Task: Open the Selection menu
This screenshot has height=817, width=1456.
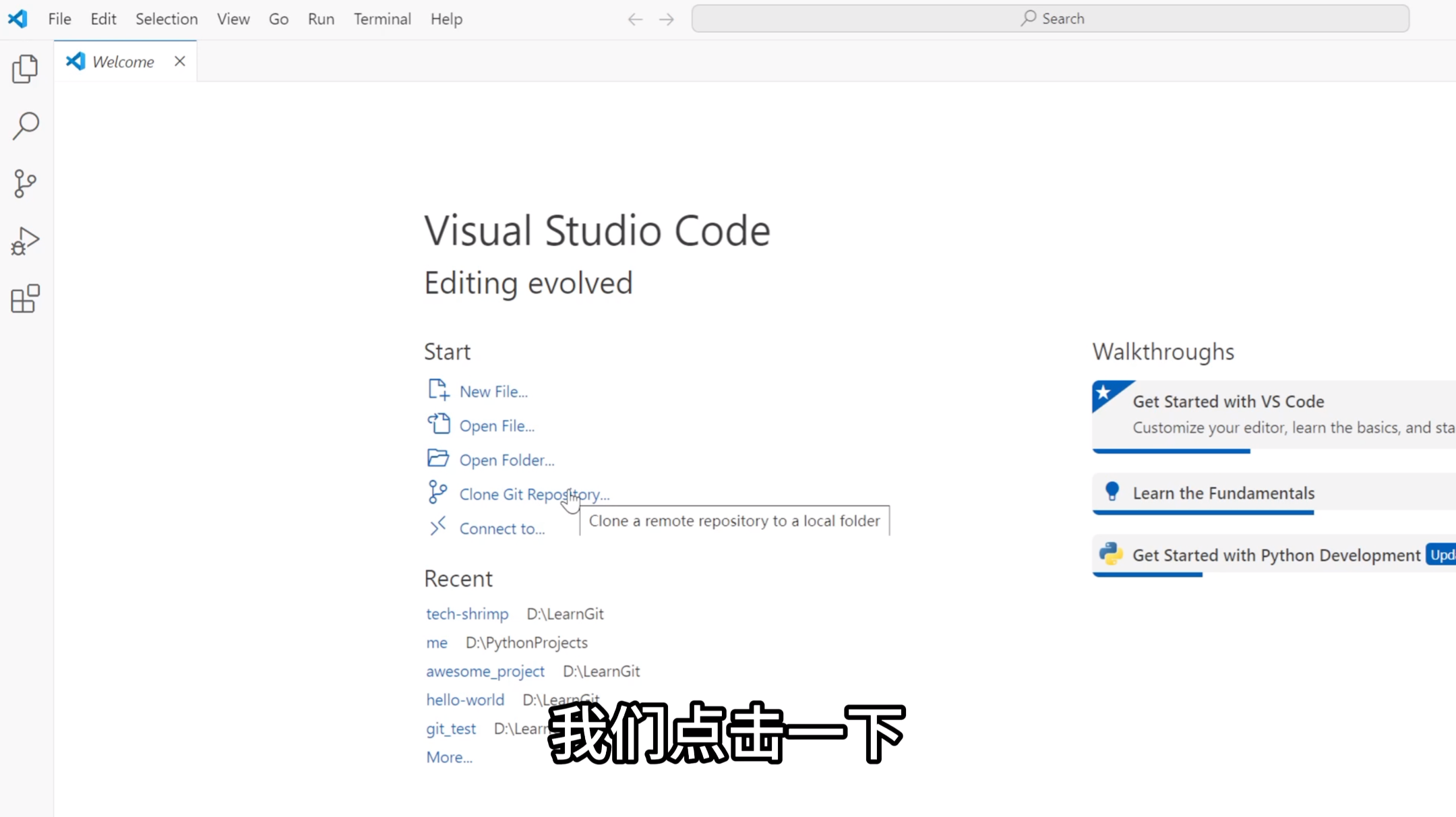Action: (x=166, y=19)
